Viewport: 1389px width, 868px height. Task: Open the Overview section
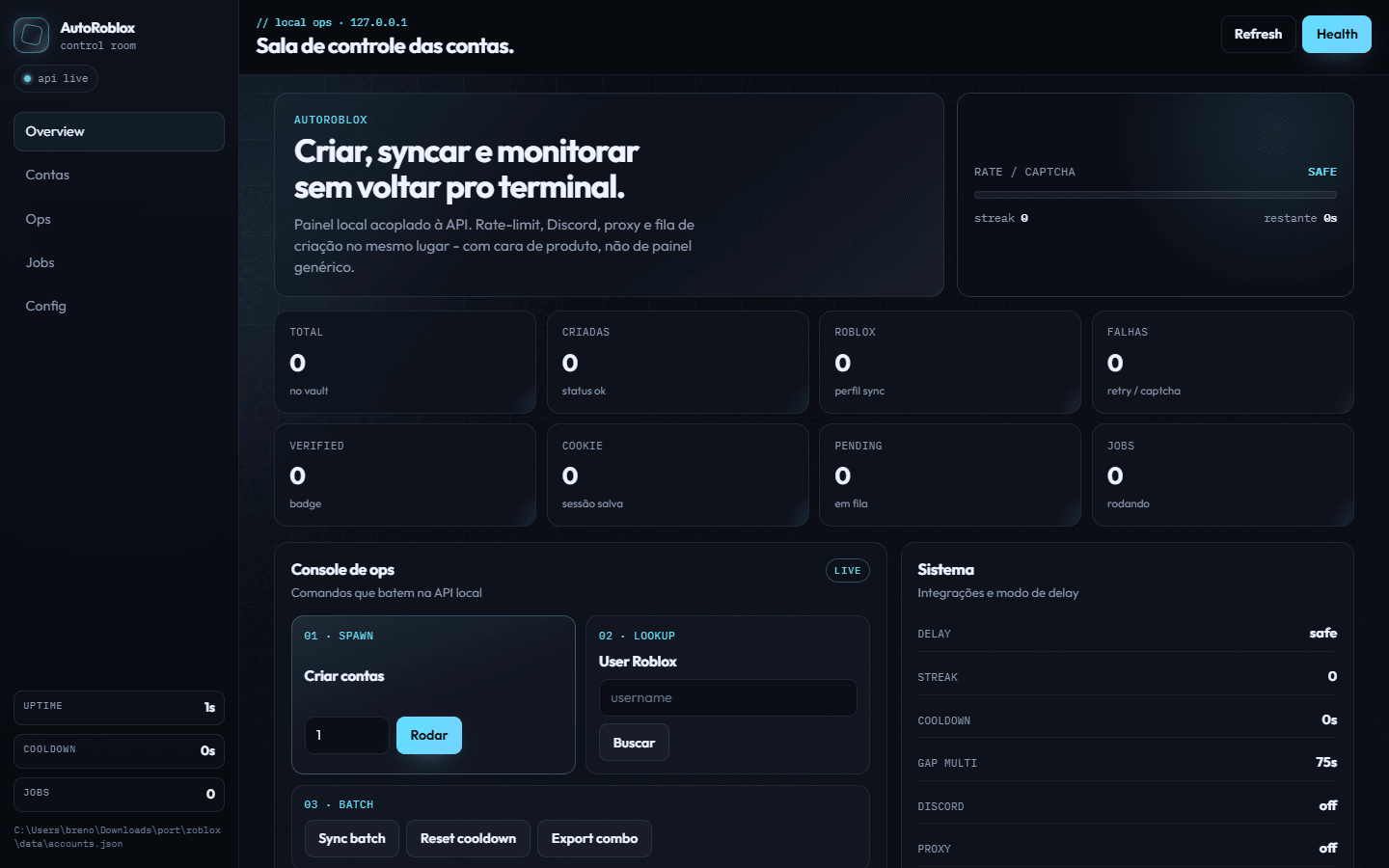tap(119, 131)
